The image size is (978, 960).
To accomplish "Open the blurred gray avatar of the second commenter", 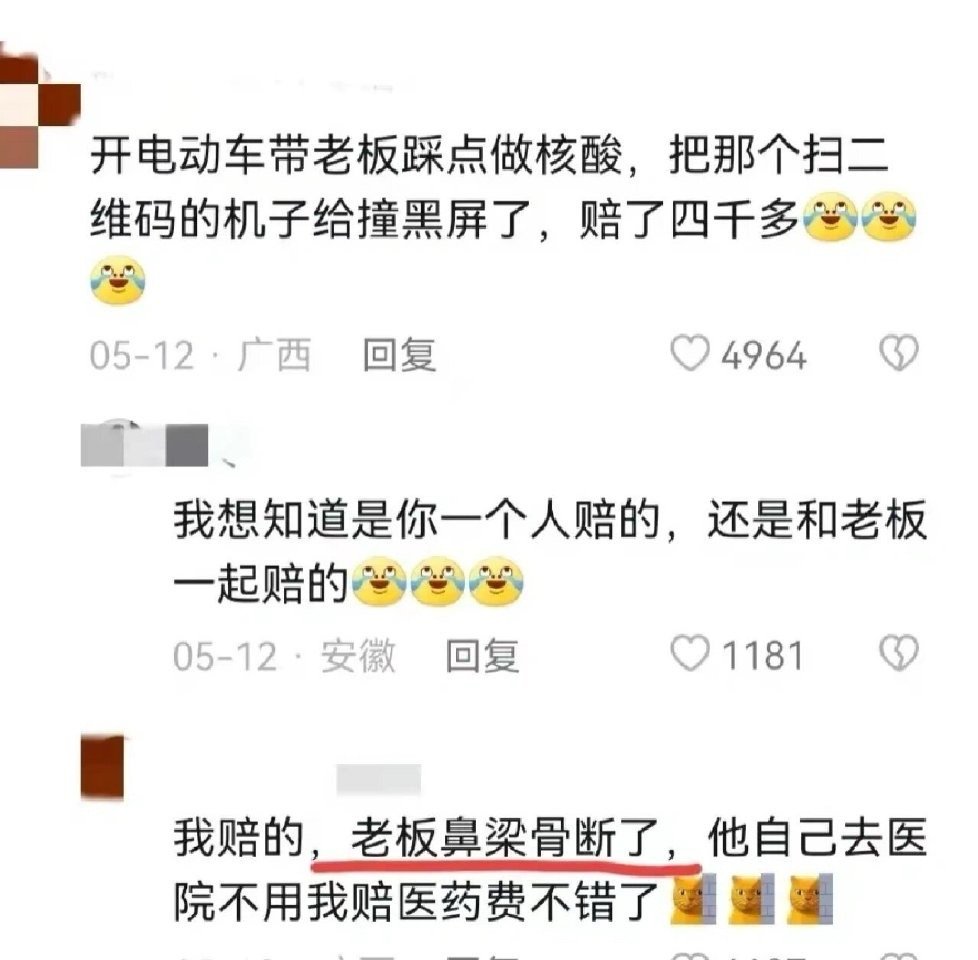I will 145,445.
